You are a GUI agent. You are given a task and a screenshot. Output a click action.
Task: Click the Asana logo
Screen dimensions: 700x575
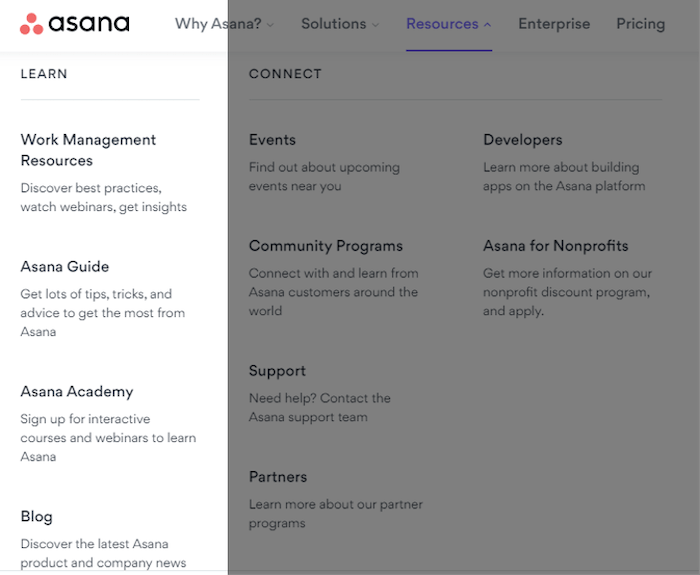pos(74,24)
